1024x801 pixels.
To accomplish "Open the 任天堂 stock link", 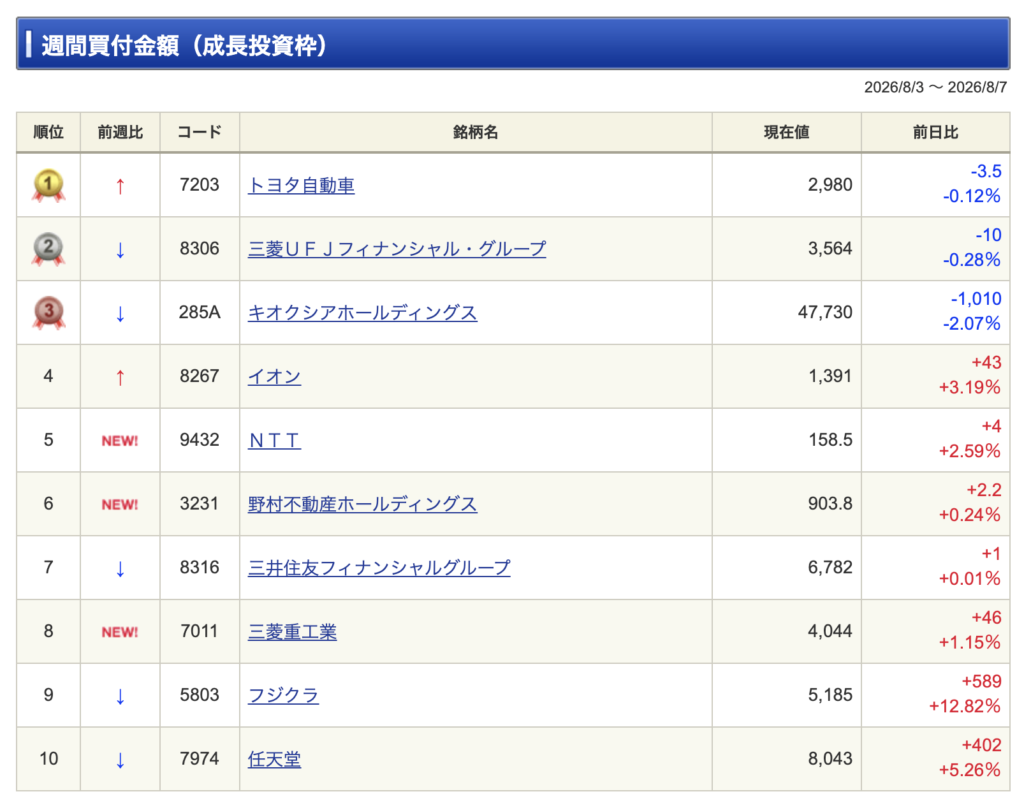I will [274, 759].
